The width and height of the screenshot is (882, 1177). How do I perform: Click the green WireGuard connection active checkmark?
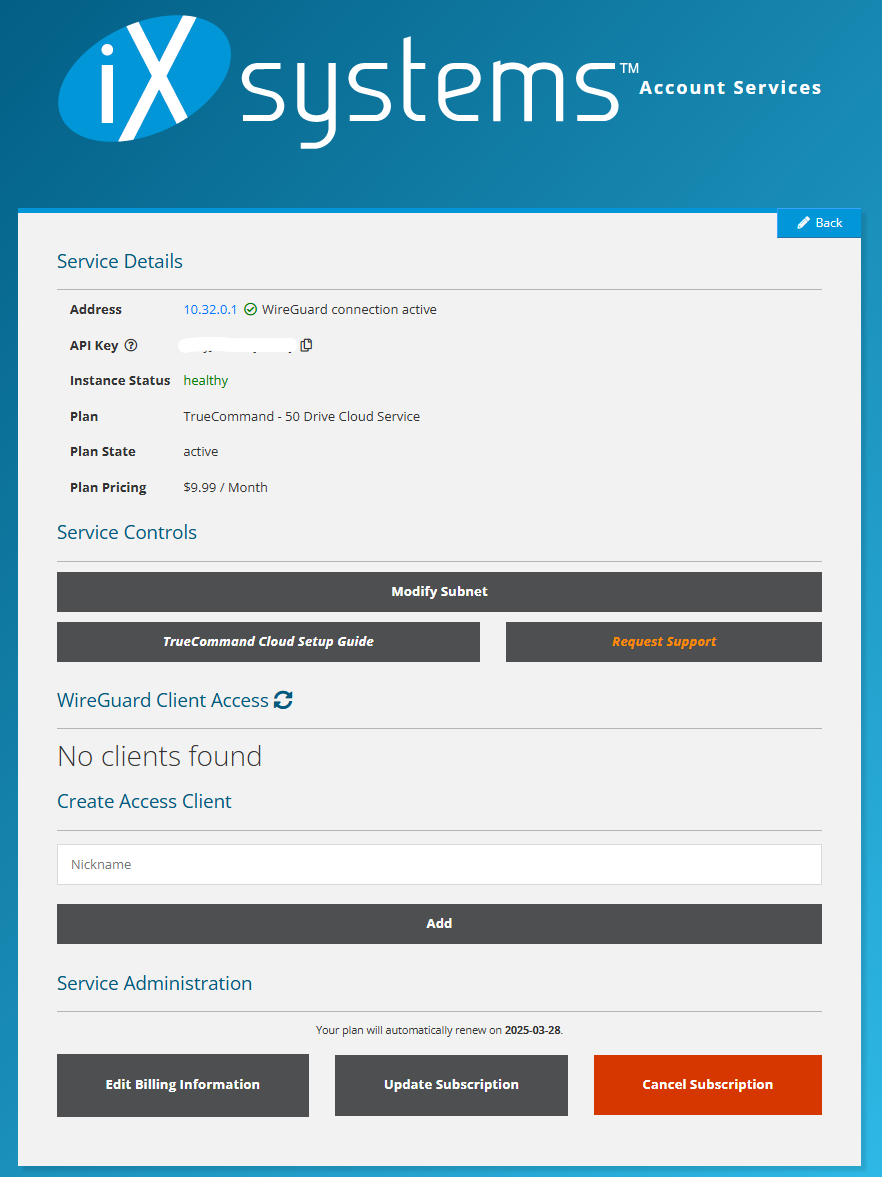(x=250, y=309)
